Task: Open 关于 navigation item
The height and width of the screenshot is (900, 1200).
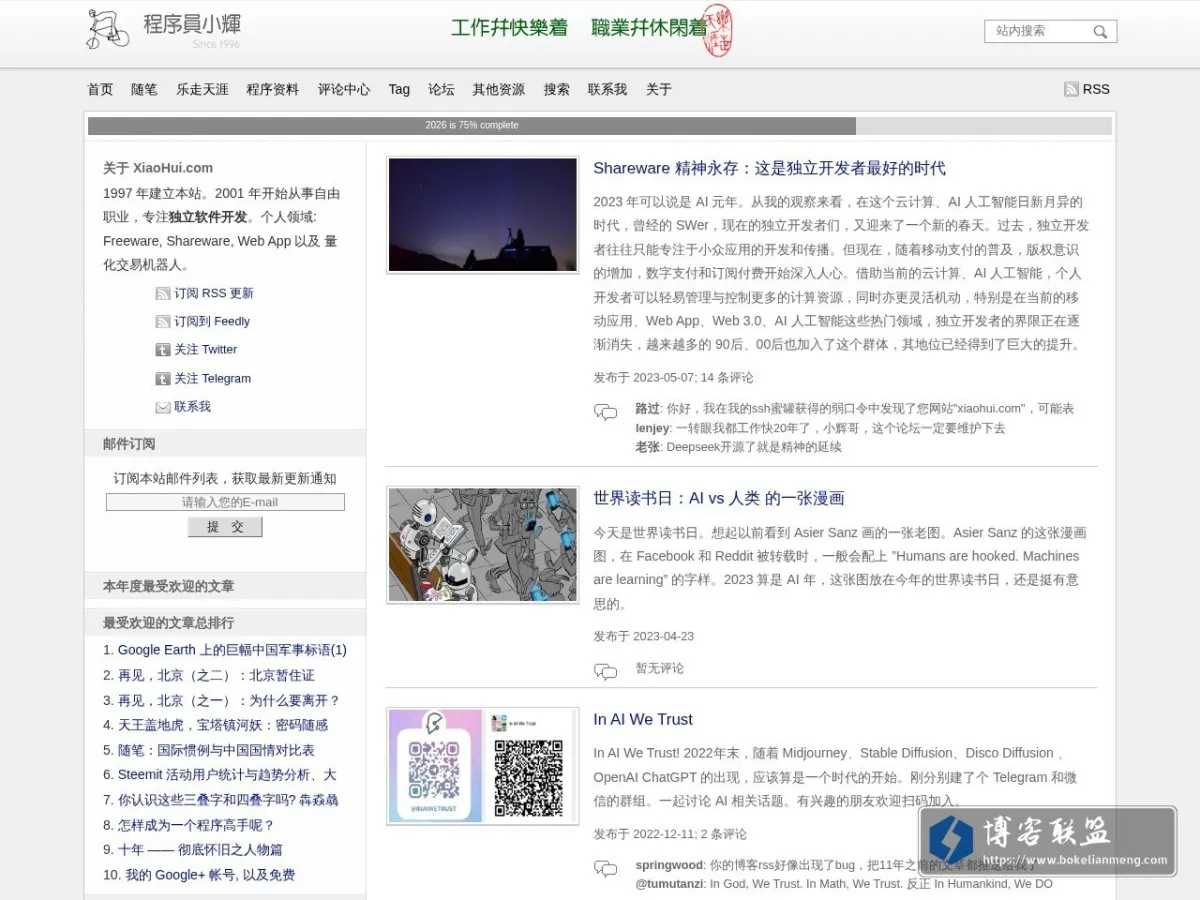Action: (x=659, y=89)
